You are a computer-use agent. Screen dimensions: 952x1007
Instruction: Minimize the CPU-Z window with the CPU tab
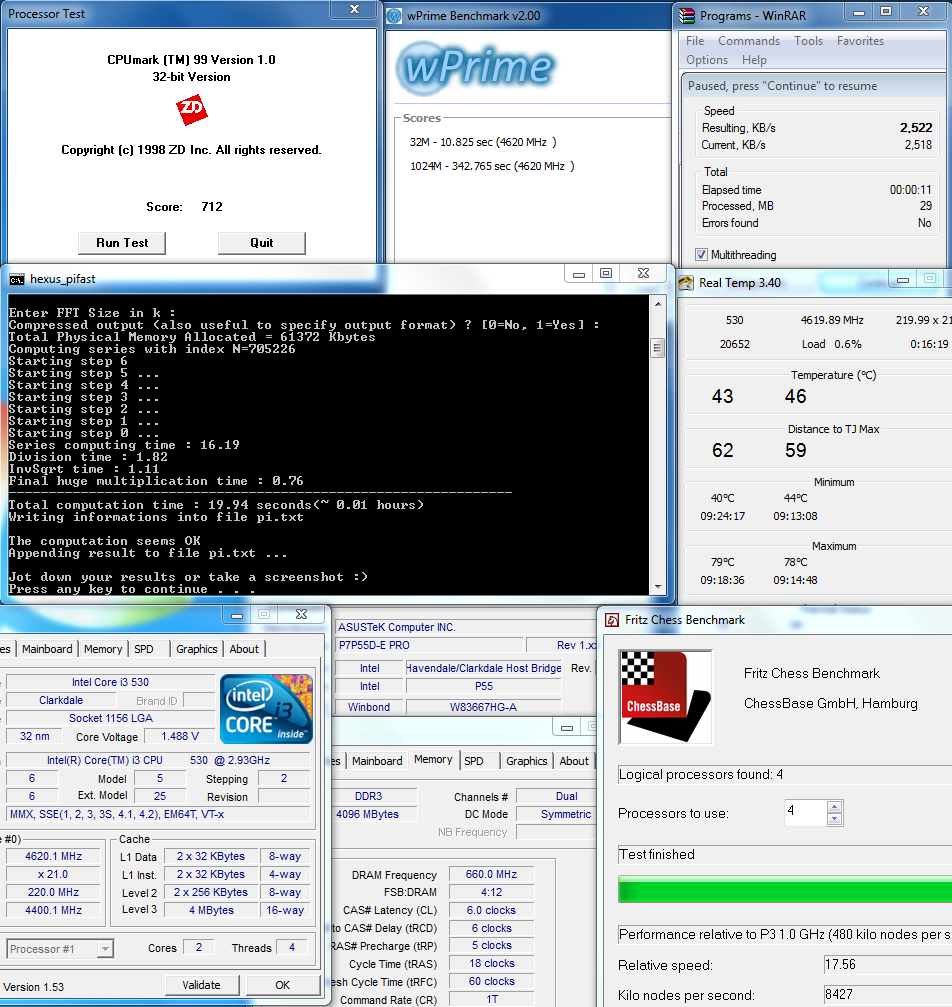click(237, 615)
